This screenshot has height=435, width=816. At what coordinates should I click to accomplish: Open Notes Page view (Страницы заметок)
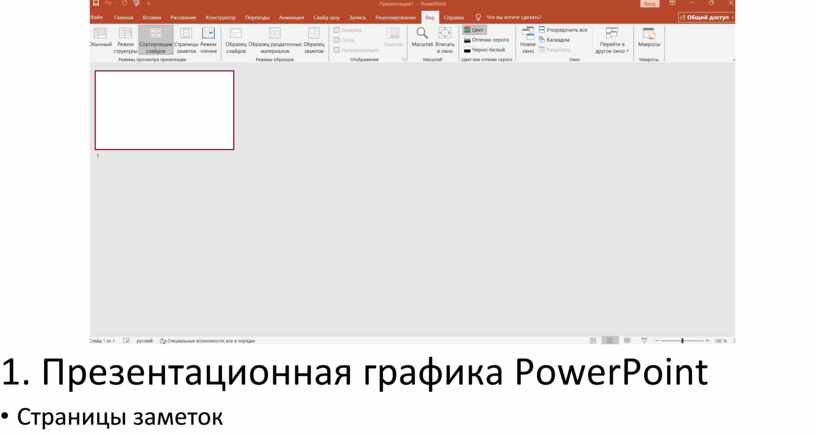coord(186,39)
